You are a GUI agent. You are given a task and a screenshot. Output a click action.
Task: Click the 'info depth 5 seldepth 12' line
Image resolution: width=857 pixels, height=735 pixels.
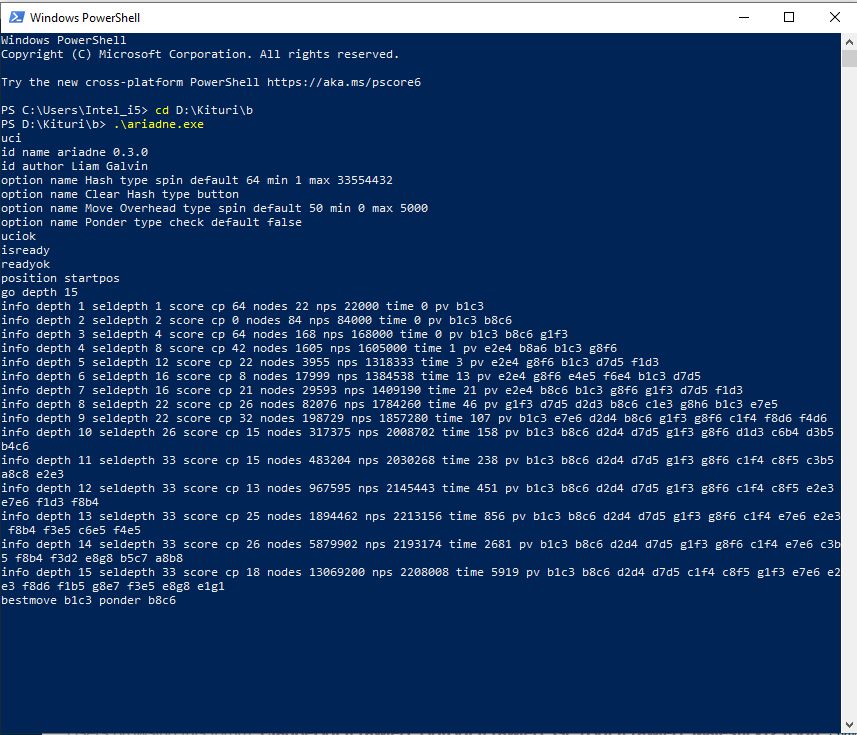point(330,362)
